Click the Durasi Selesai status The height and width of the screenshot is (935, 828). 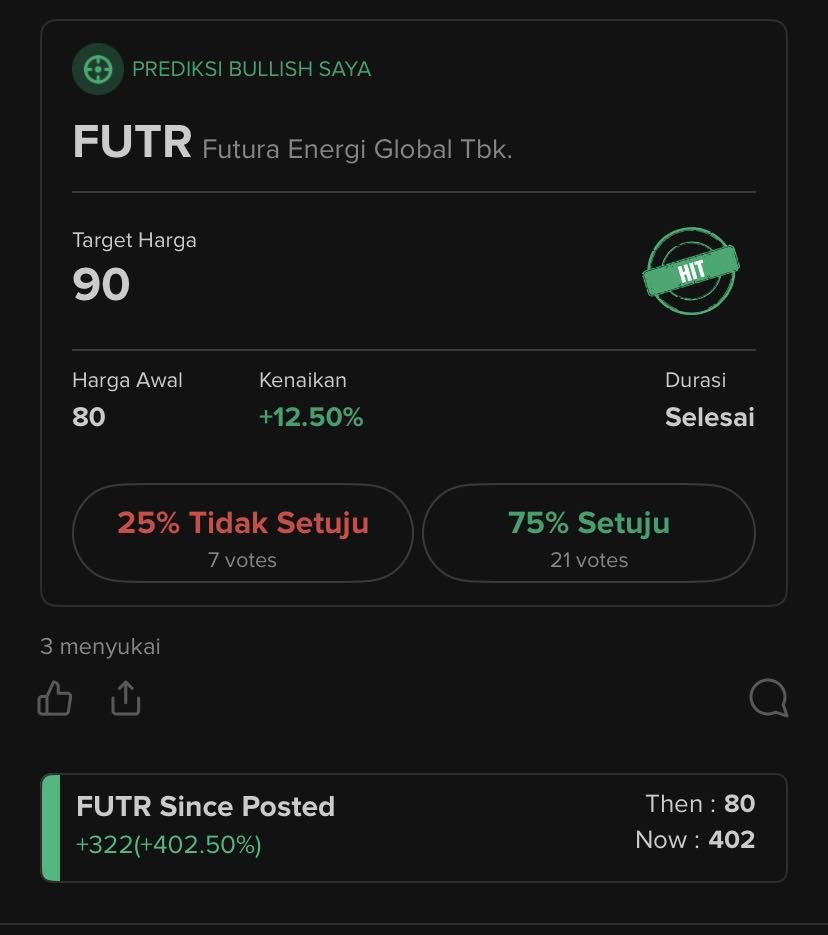[709, 417]
